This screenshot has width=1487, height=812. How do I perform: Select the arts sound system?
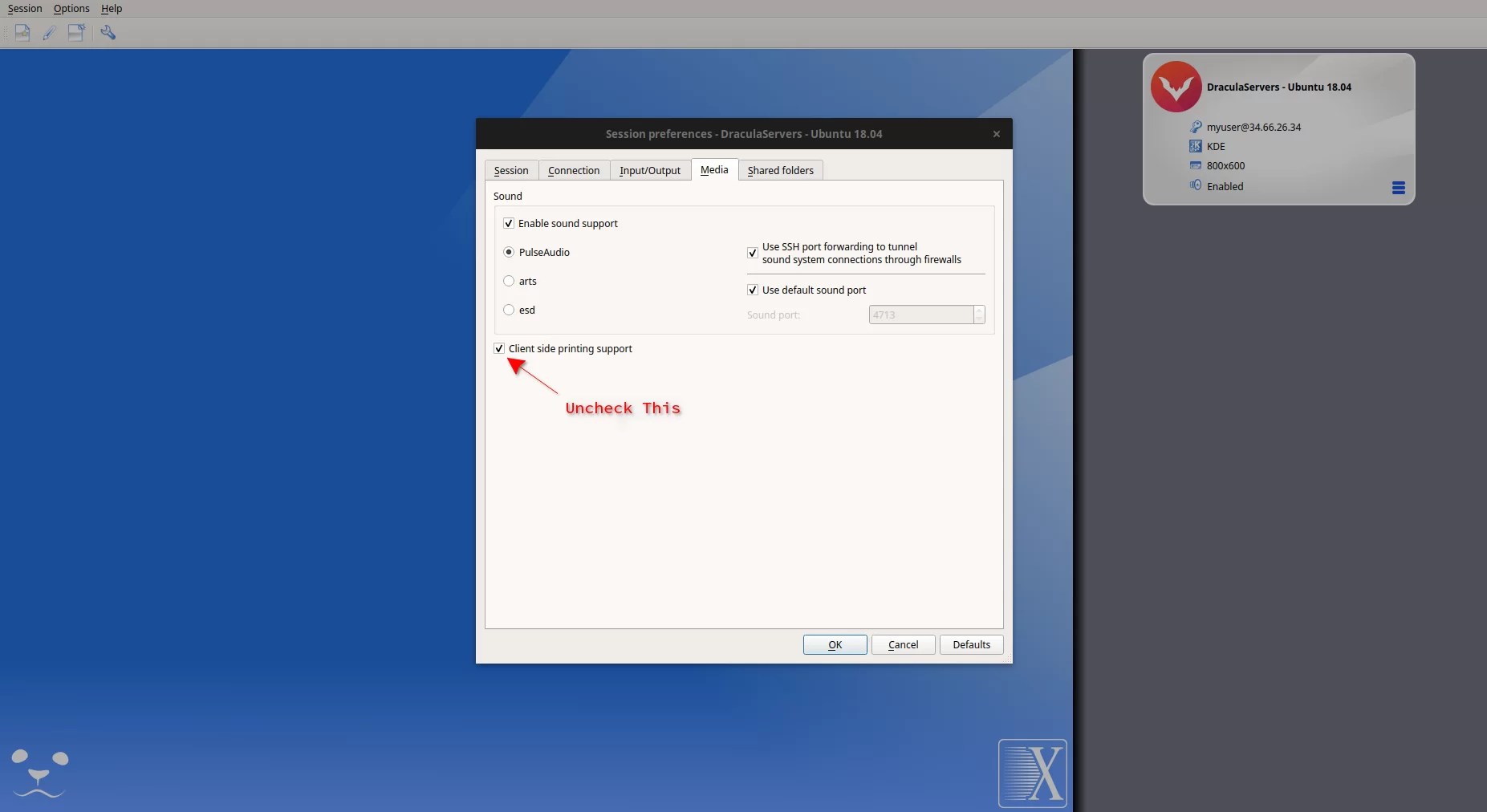pos(510,281)
